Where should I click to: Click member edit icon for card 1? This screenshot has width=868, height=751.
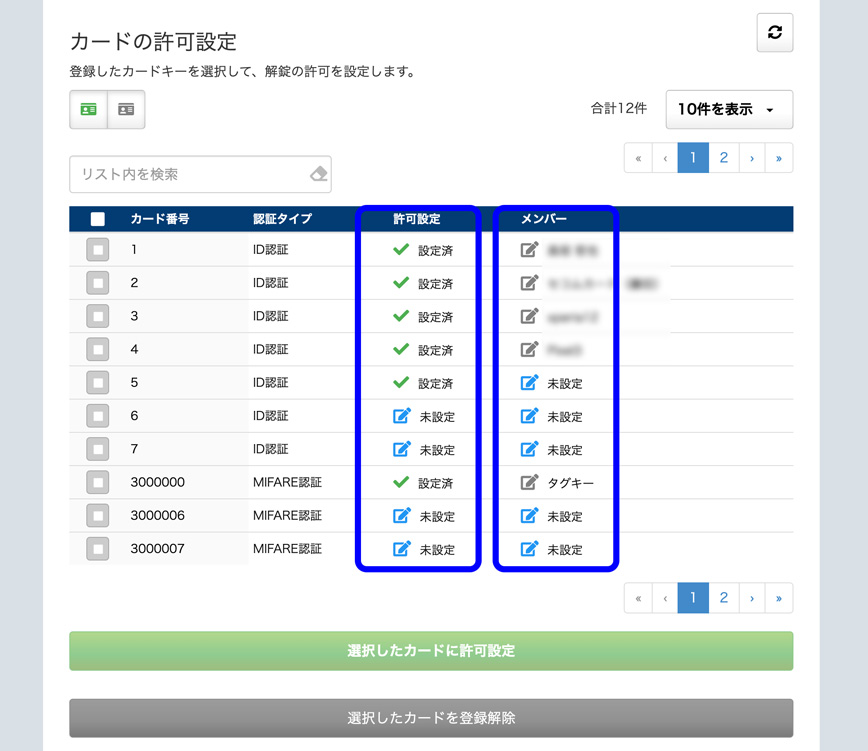pos(530,250)
